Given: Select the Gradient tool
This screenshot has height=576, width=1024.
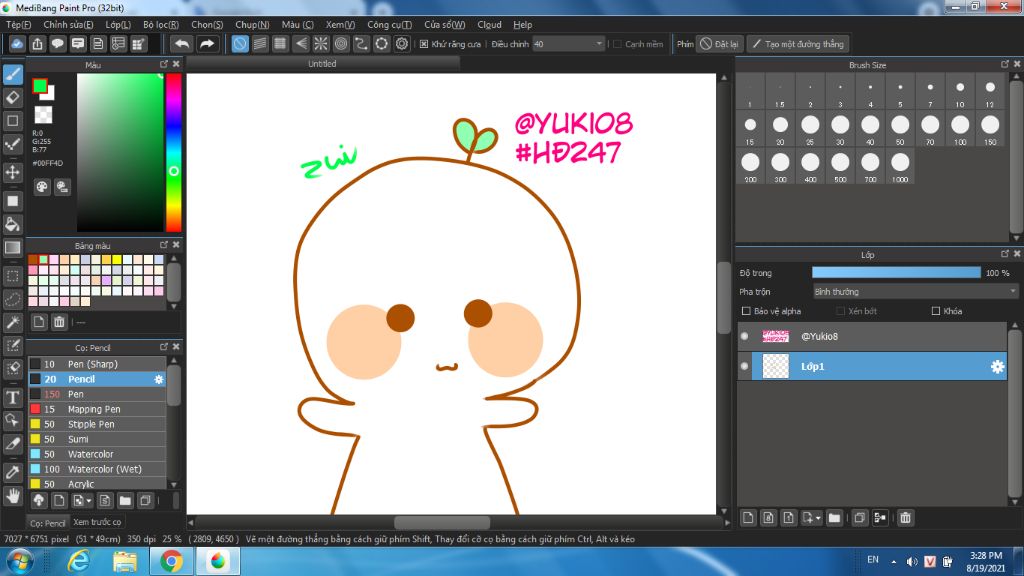Looking at the screenshot, I should click(x=12, y=248).
